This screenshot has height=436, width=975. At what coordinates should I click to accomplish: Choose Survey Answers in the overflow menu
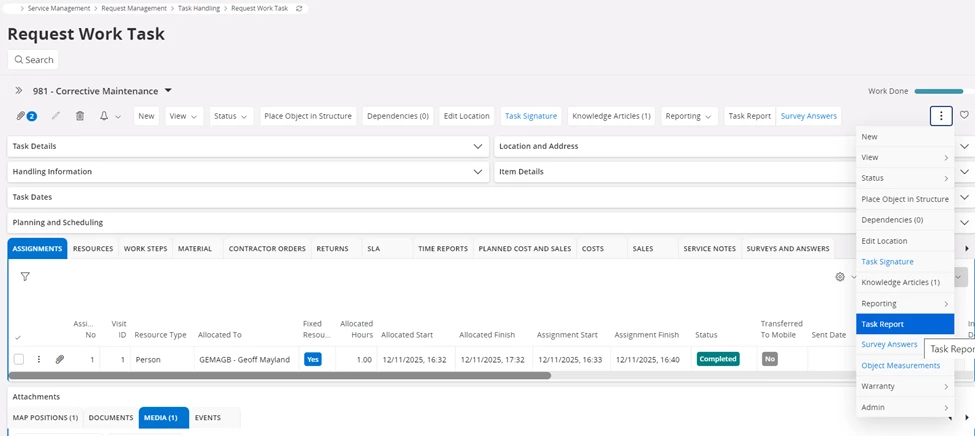coord(889,345)
